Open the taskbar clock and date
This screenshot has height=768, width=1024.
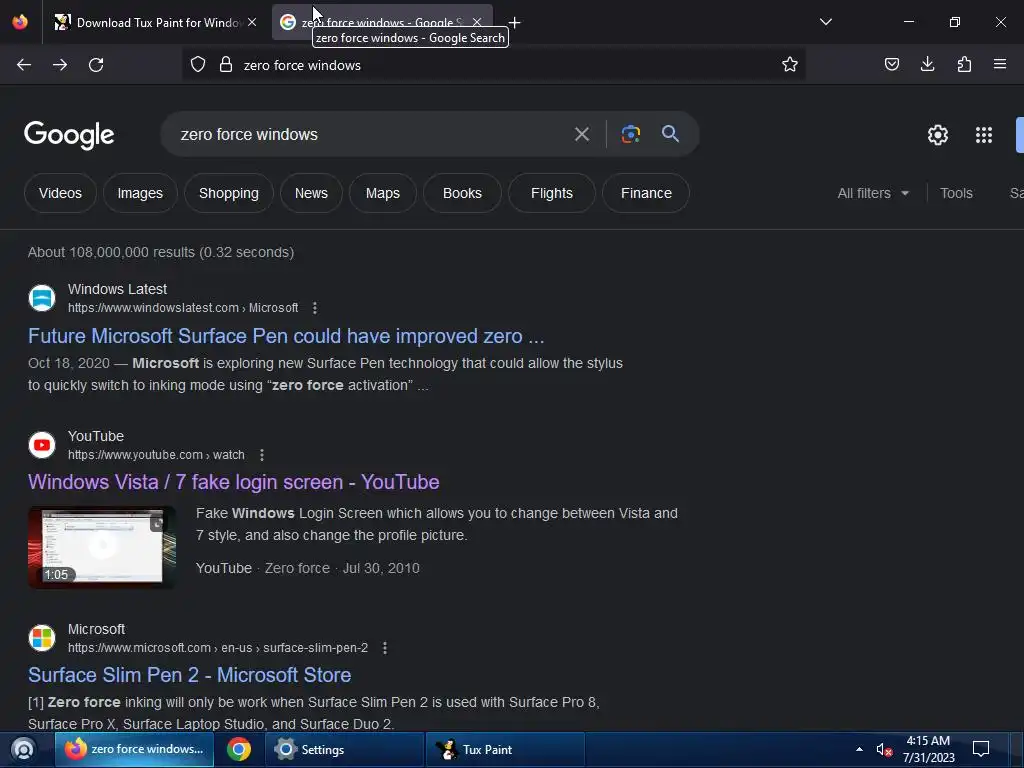[x=928, y=749]
